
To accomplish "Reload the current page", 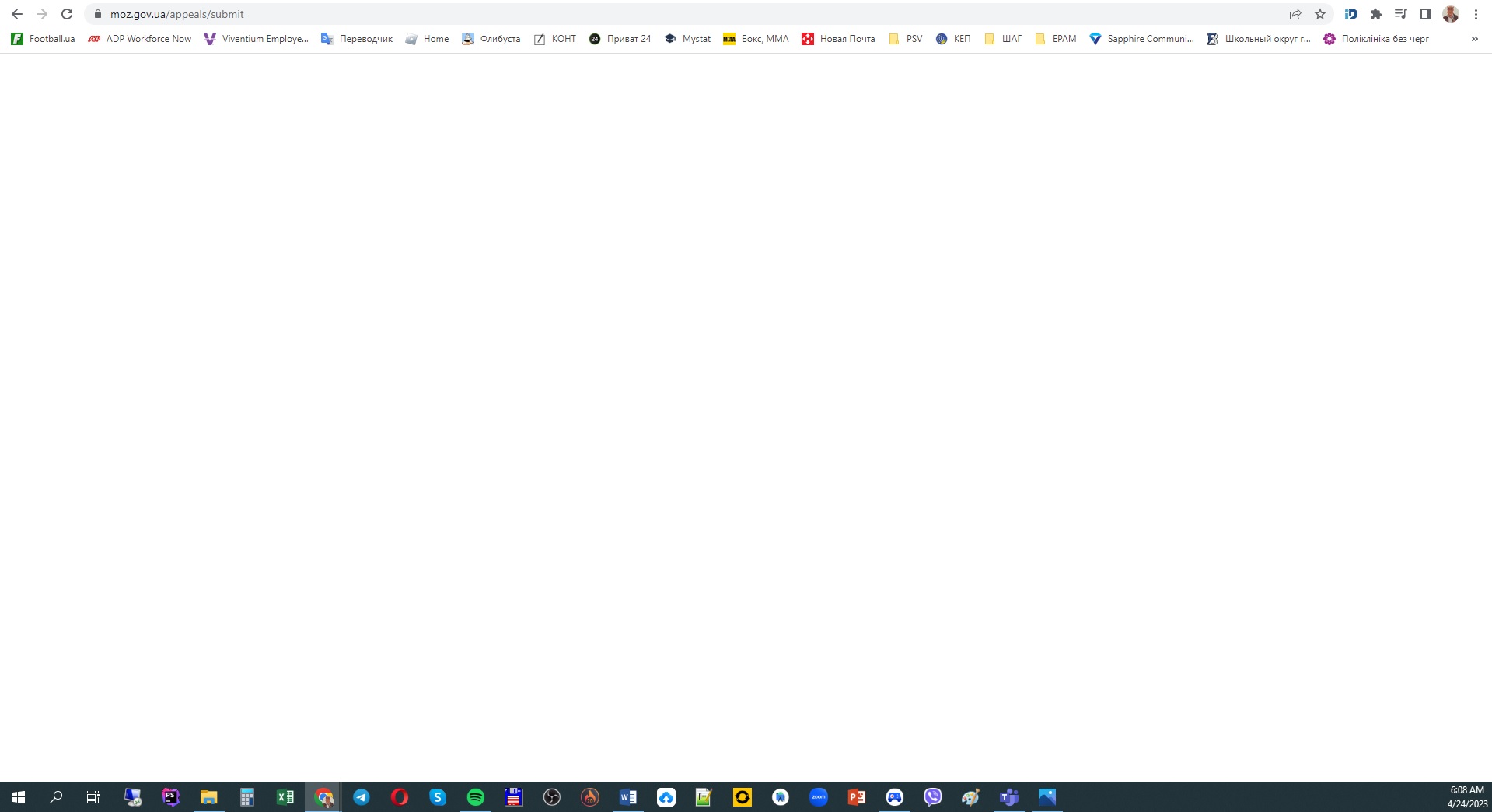I will pos(67,14).
